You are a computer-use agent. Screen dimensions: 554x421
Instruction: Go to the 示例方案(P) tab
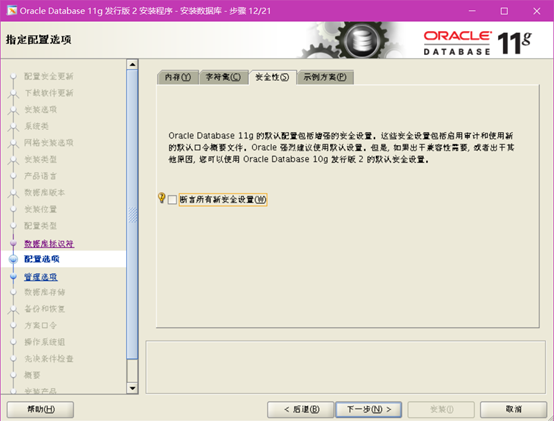(x=325, y=77)
